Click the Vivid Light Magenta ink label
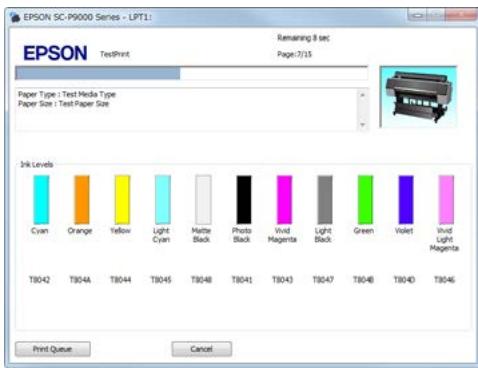Screen dimensions: 478x368 (445, 239)
